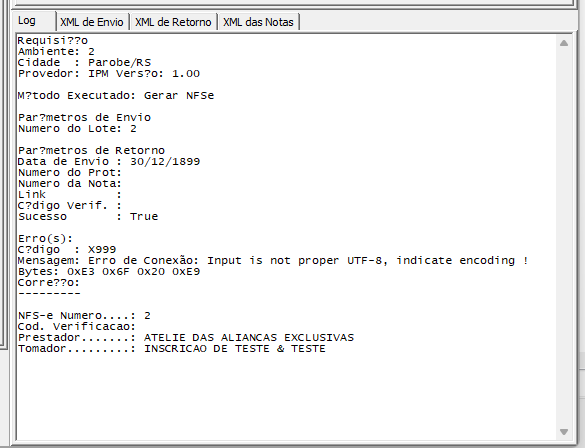
Task: Click the log scrollbar down arrow
Action: point(564,432)
